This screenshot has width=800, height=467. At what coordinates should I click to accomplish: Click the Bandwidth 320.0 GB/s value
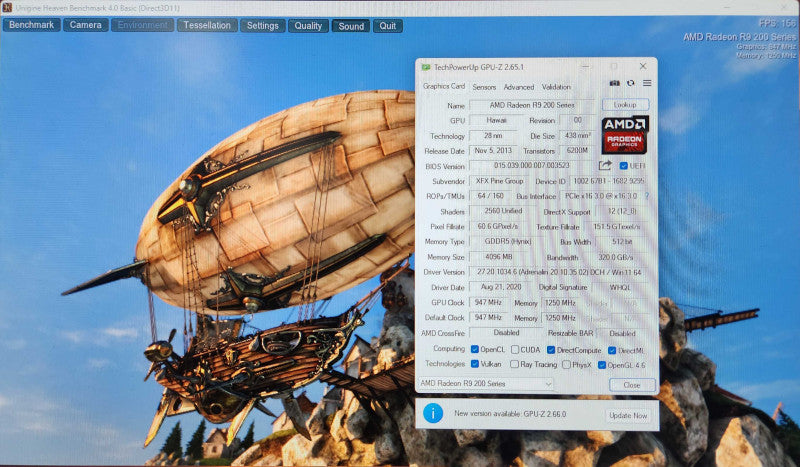click(616, 257)
